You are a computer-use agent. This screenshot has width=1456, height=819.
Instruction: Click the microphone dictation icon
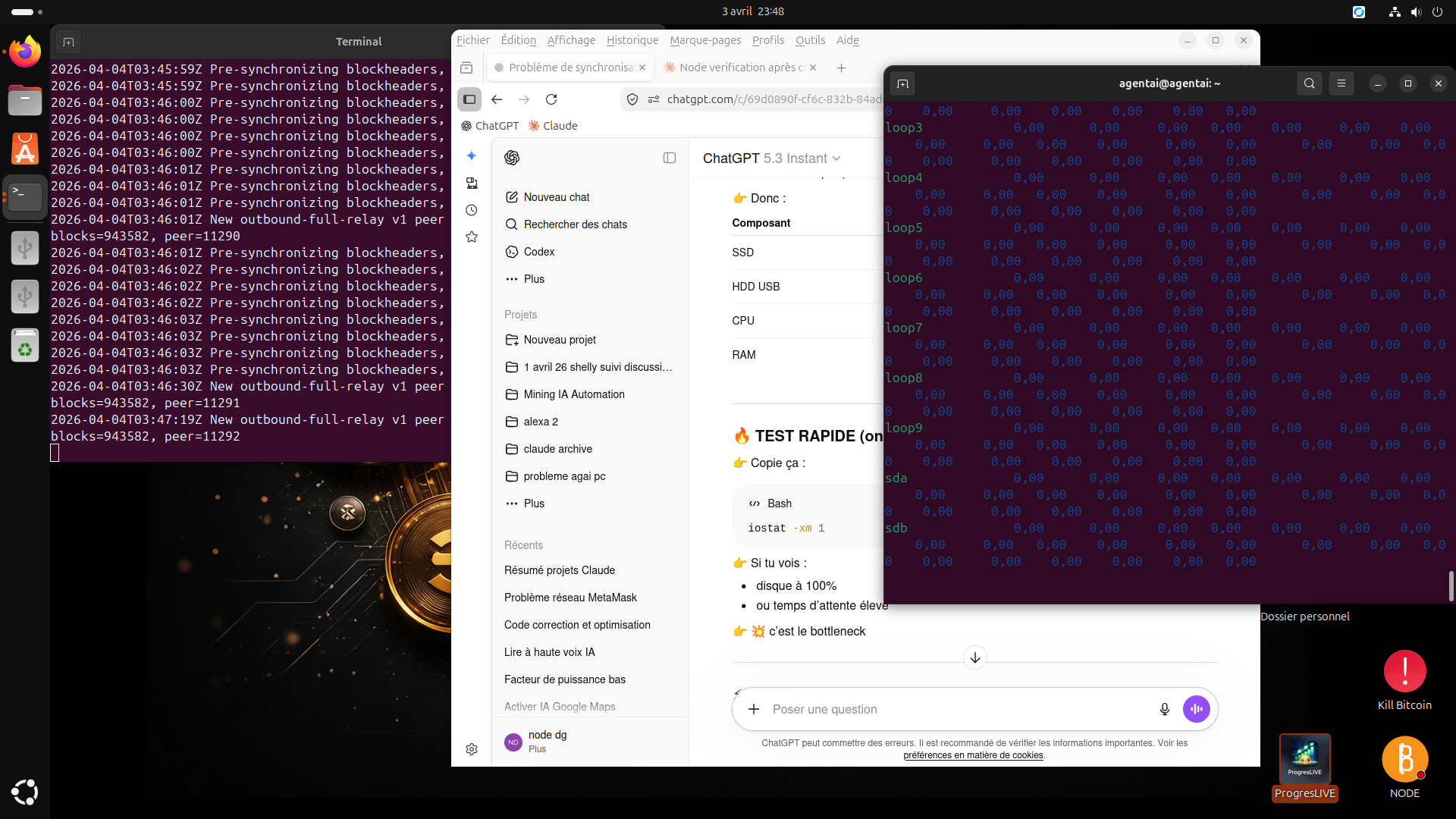(x=1164, y=709)
